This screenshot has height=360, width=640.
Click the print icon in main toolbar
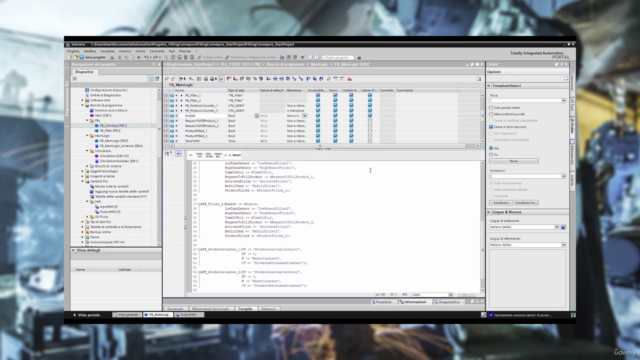(112, 58)
